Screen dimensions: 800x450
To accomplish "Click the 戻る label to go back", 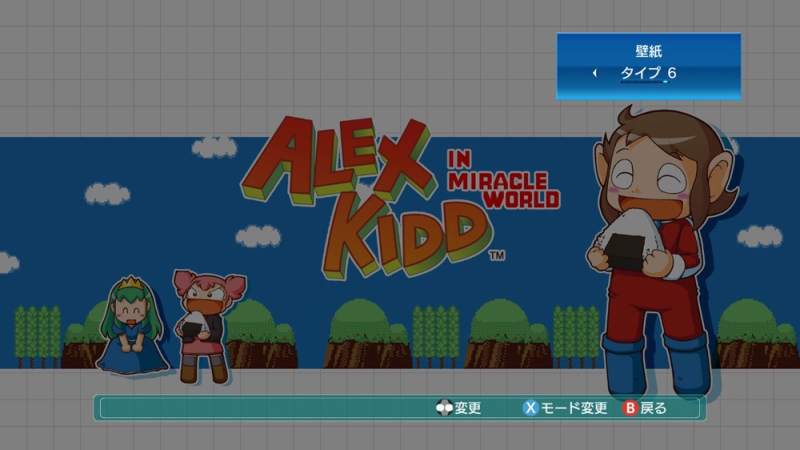I will 654,408.
